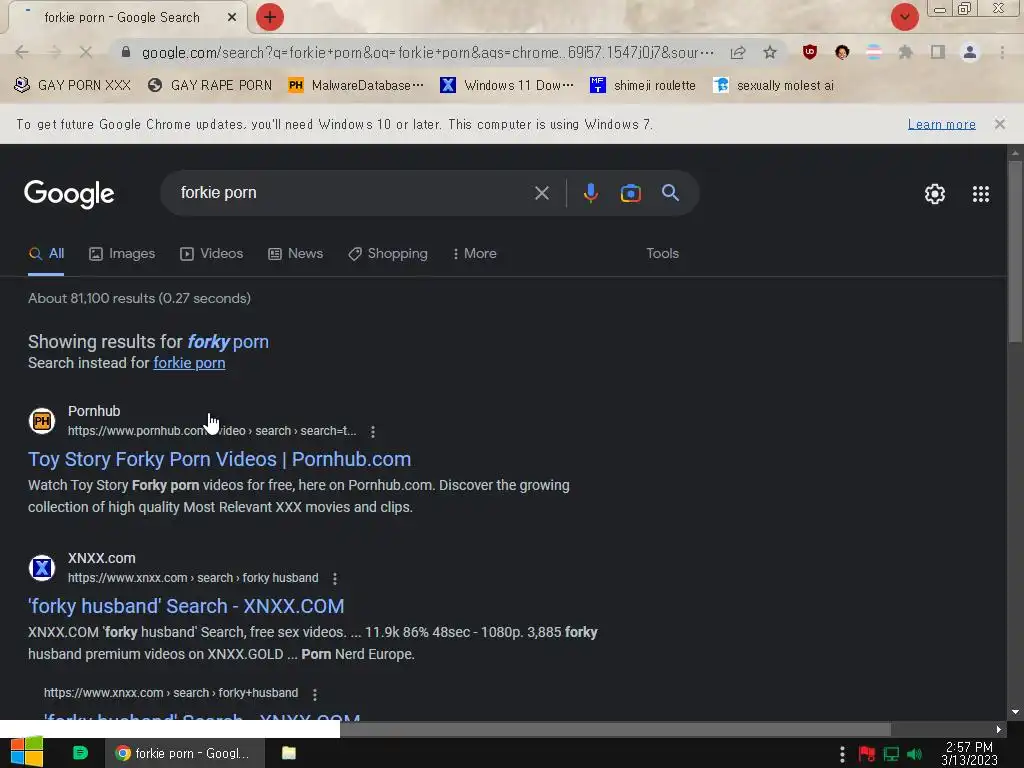This screenshot has height=768, width=1024.
Task: Open File Explorer from the taskbar
Action: 289,753
